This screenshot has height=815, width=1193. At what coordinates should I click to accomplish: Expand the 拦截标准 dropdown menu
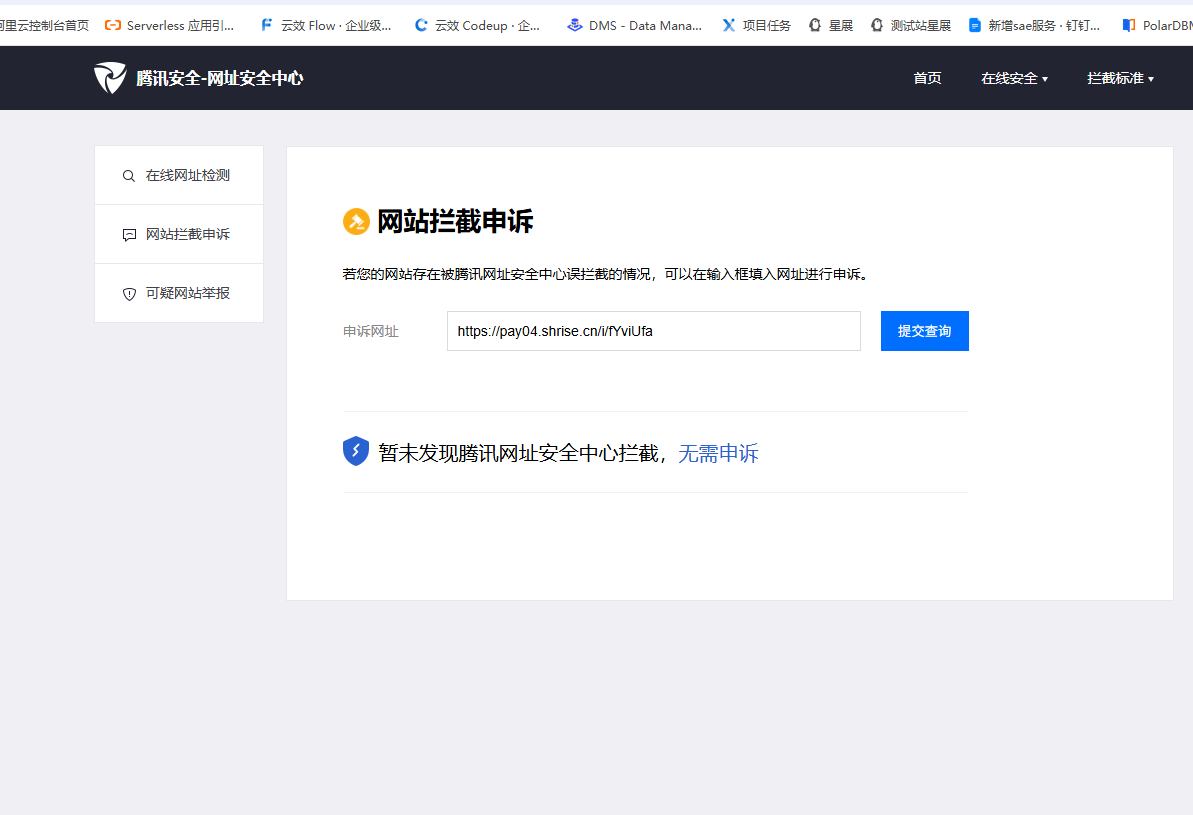pyautogui.click(x=1120, y=78)
